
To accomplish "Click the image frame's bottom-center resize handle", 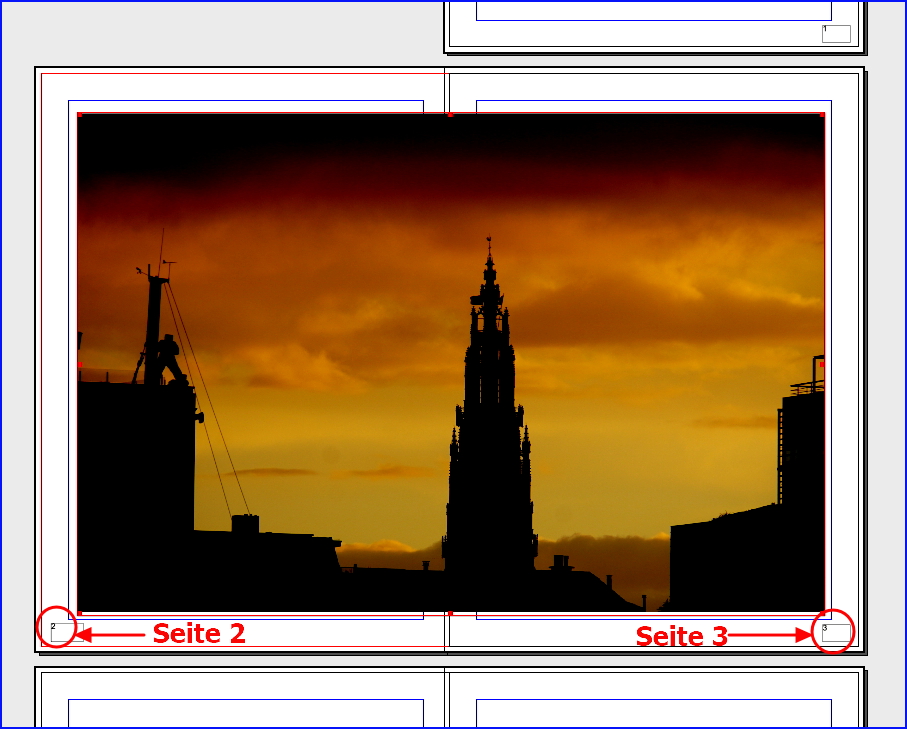I will point(450,612).
